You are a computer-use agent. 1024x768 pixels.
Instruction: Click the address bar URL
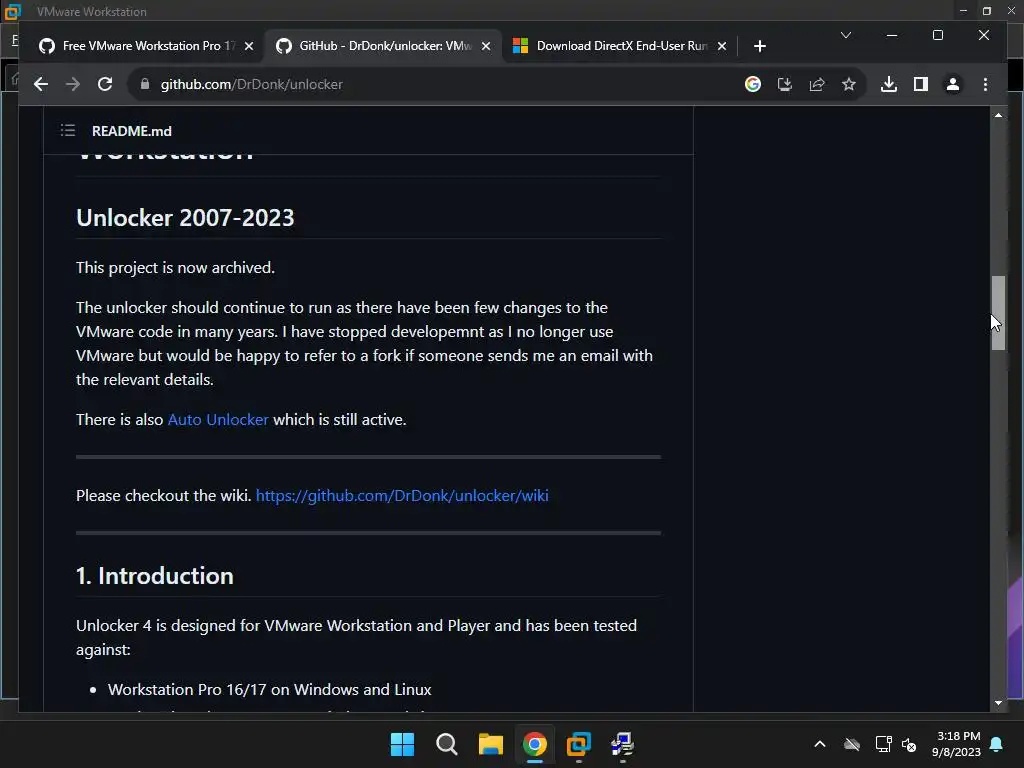(x=251, y=84)
